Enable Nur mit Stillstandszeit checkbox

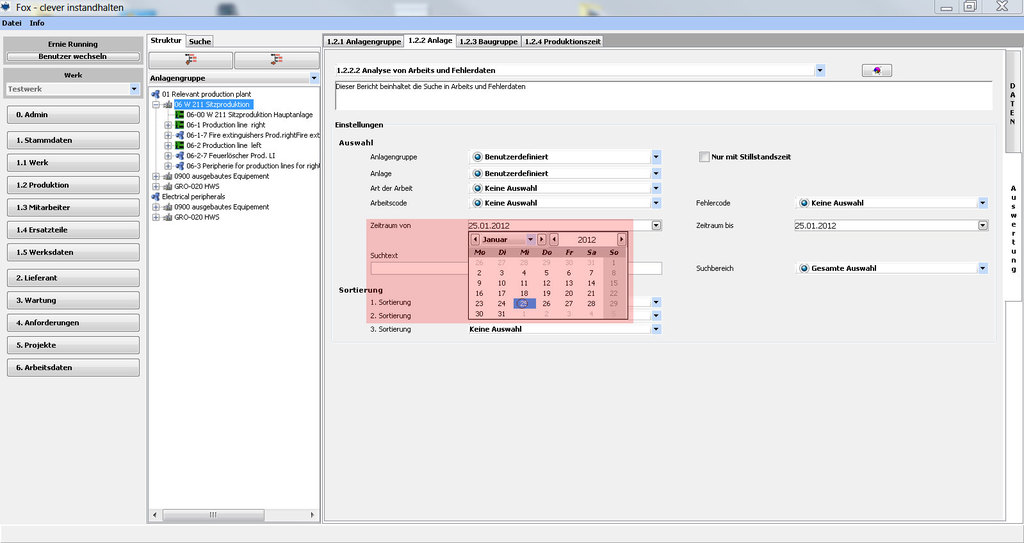click(x=705, y=157)
